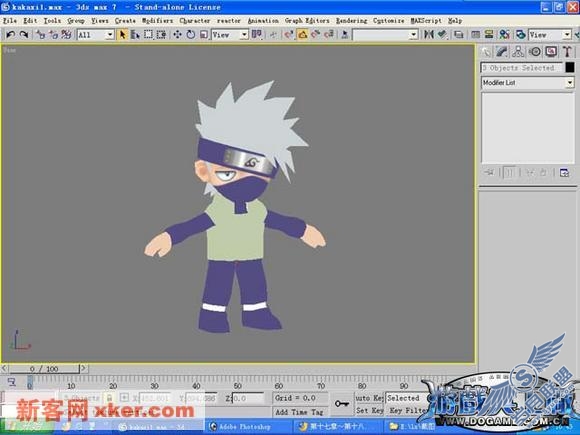Open the Render Scene dialog icon
Image resolution: width=580 pixels, height=435 pixels.
[521, 35]
